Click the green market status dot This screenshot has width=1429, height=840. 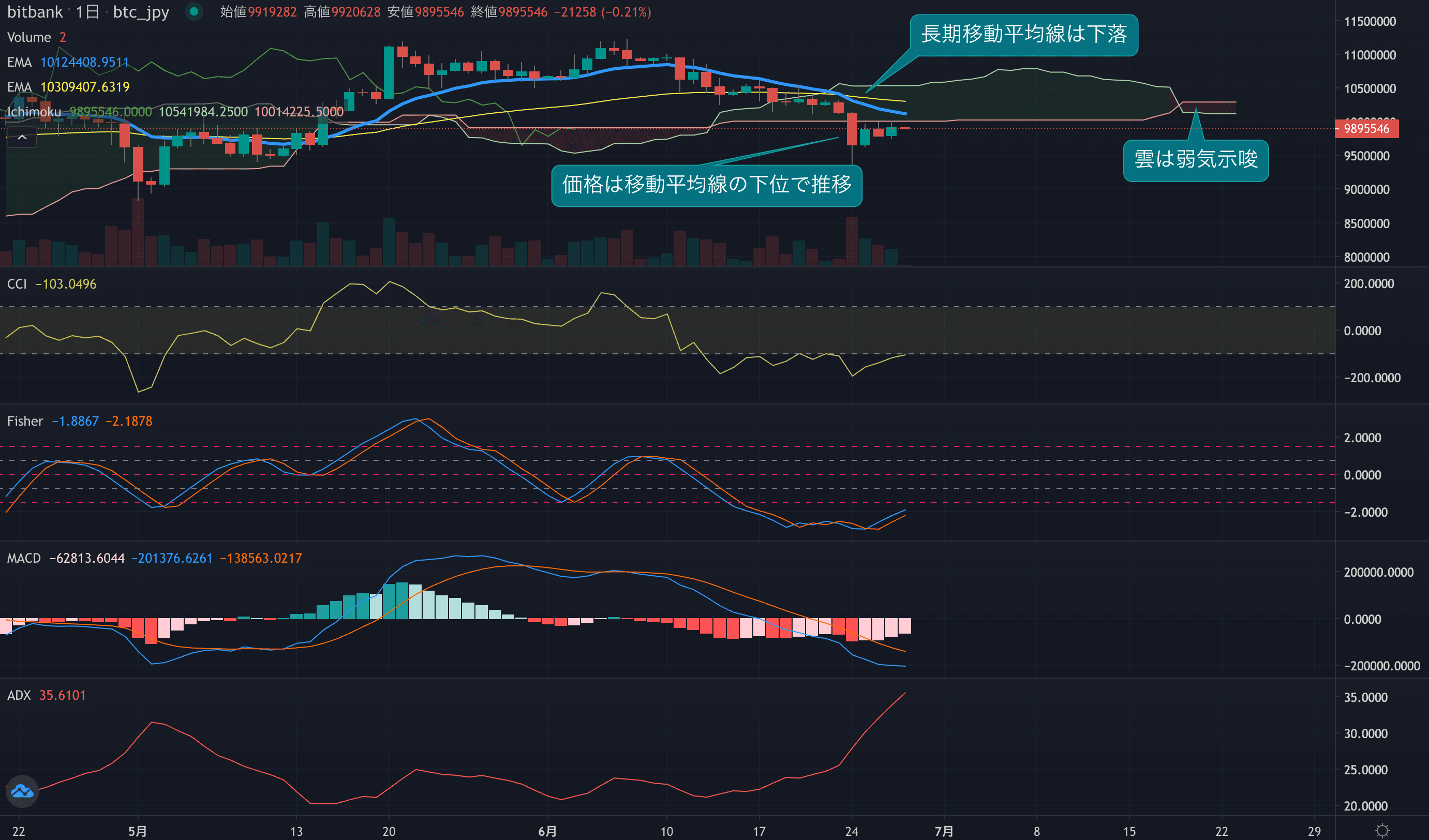194,11
